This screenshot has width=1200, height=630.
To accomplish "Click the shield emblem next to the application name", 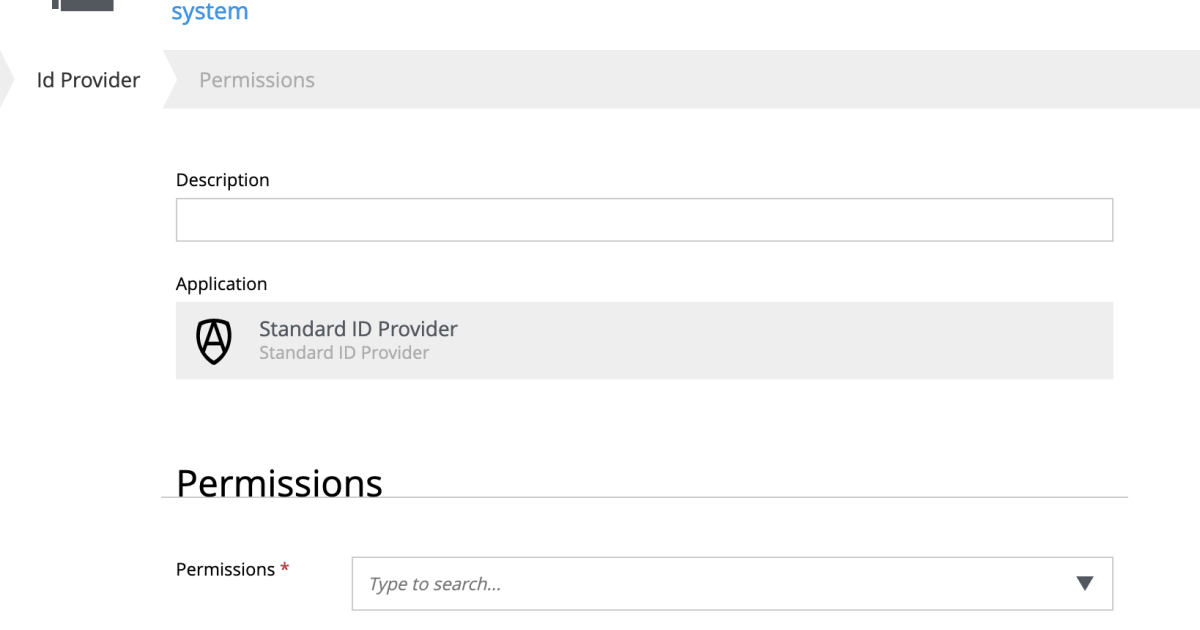I will pyautogui.click(x=214, y=340).
